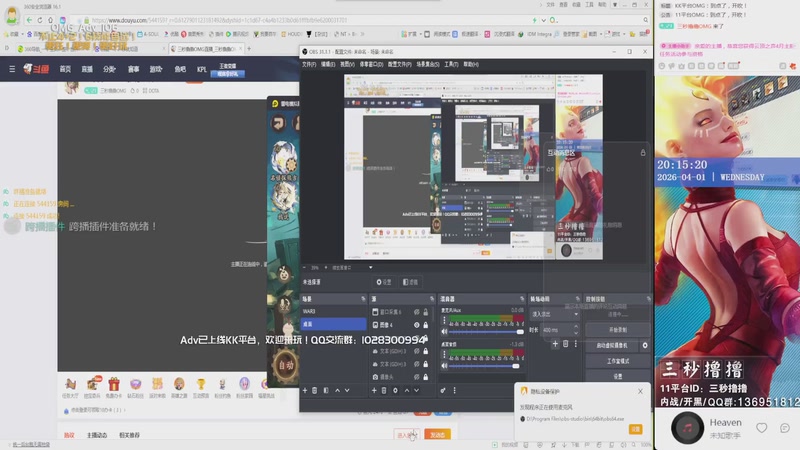Toggle lock on 窗口采集 6 source
This screenshot has height=450, width=800.
click(x=426, y=312)
